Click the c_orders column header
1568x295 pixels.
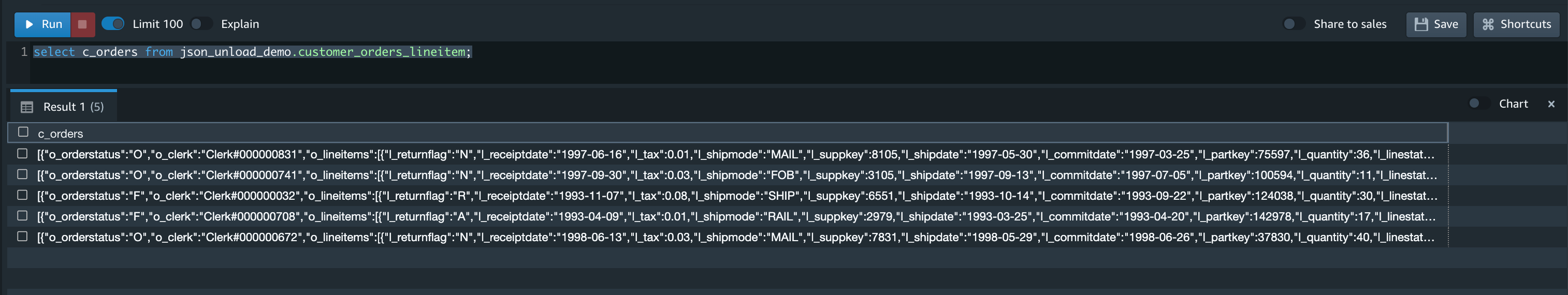60,133
